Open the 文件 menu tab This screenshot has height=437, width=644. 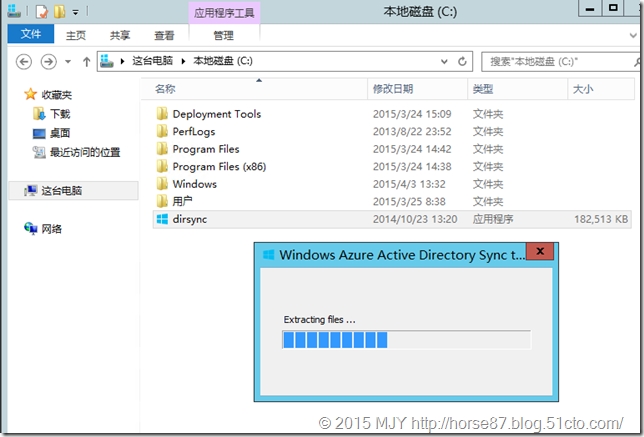pyautogui.click(x=31, y=34)
